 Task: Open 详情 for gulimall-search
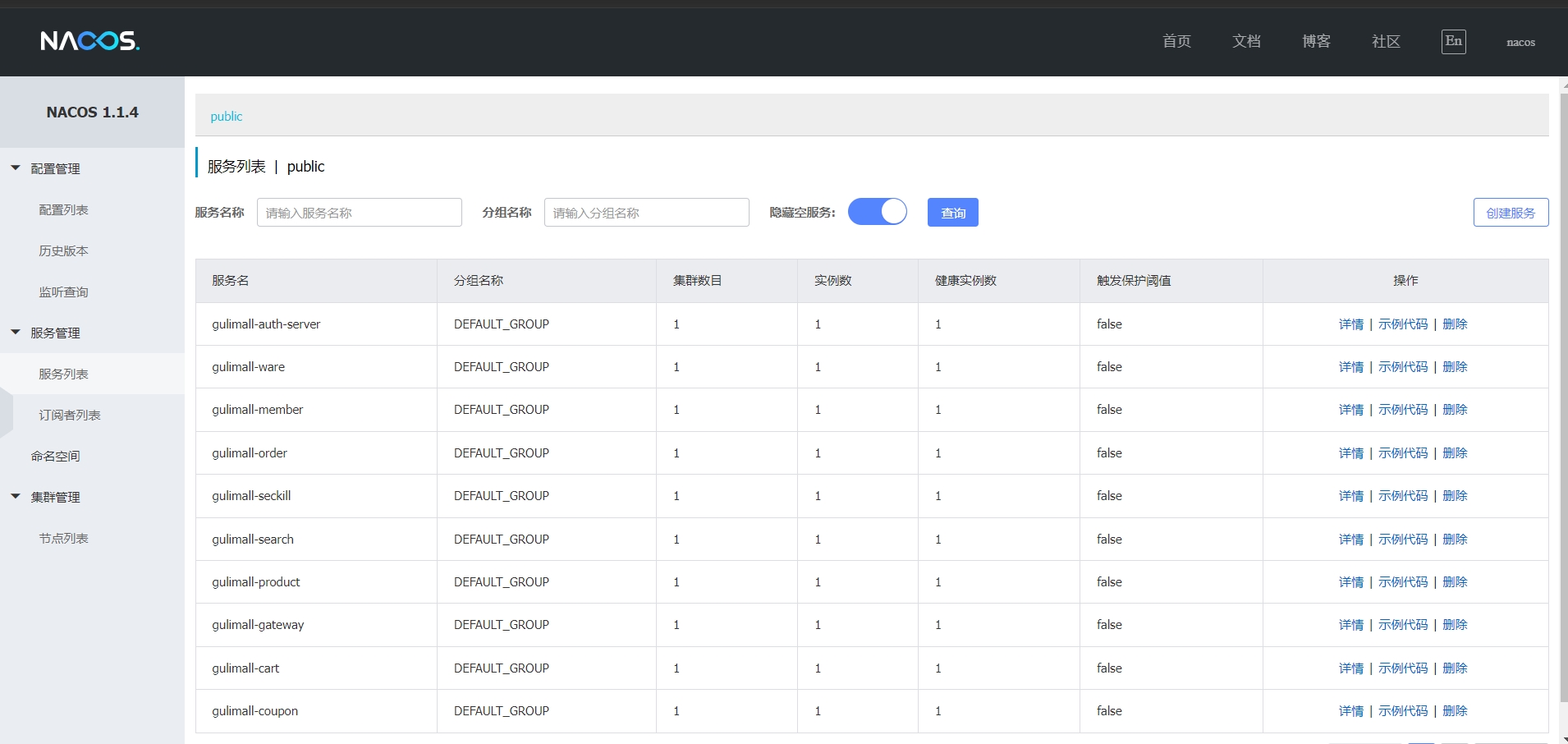click(1351, 540)
